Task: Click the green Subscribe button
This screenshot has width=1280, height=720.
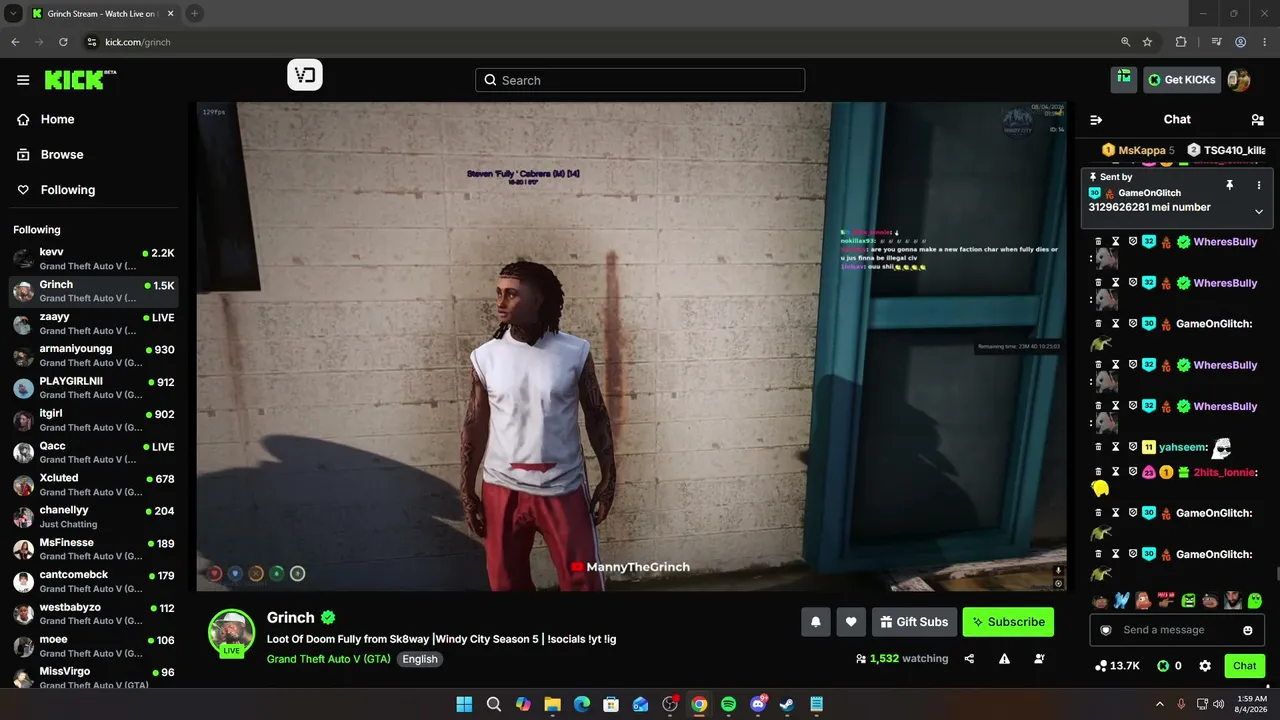Action: (x=1008, y=622)
